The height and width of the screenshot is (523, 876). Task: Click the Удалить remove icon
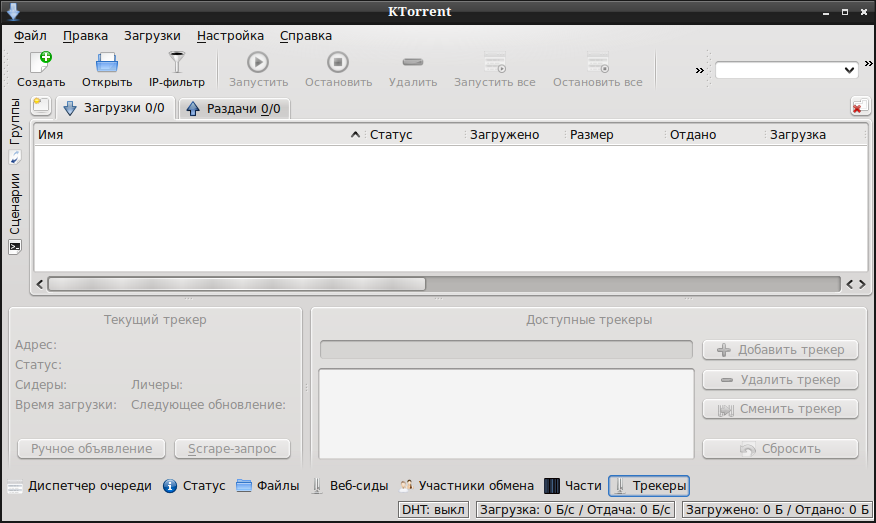coord(413,62)
